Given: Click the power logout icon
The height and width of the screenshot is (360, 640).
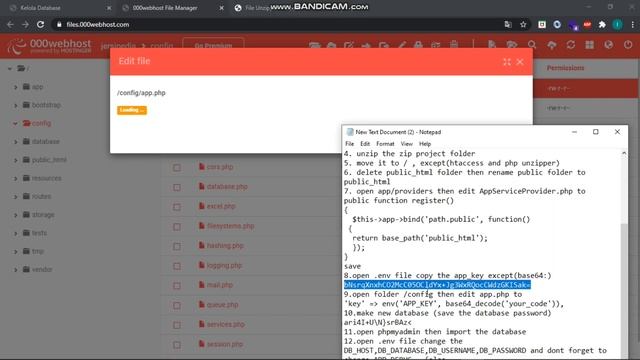Looking at the screenshot, I should pyautogui.click(x=628, y=44).
